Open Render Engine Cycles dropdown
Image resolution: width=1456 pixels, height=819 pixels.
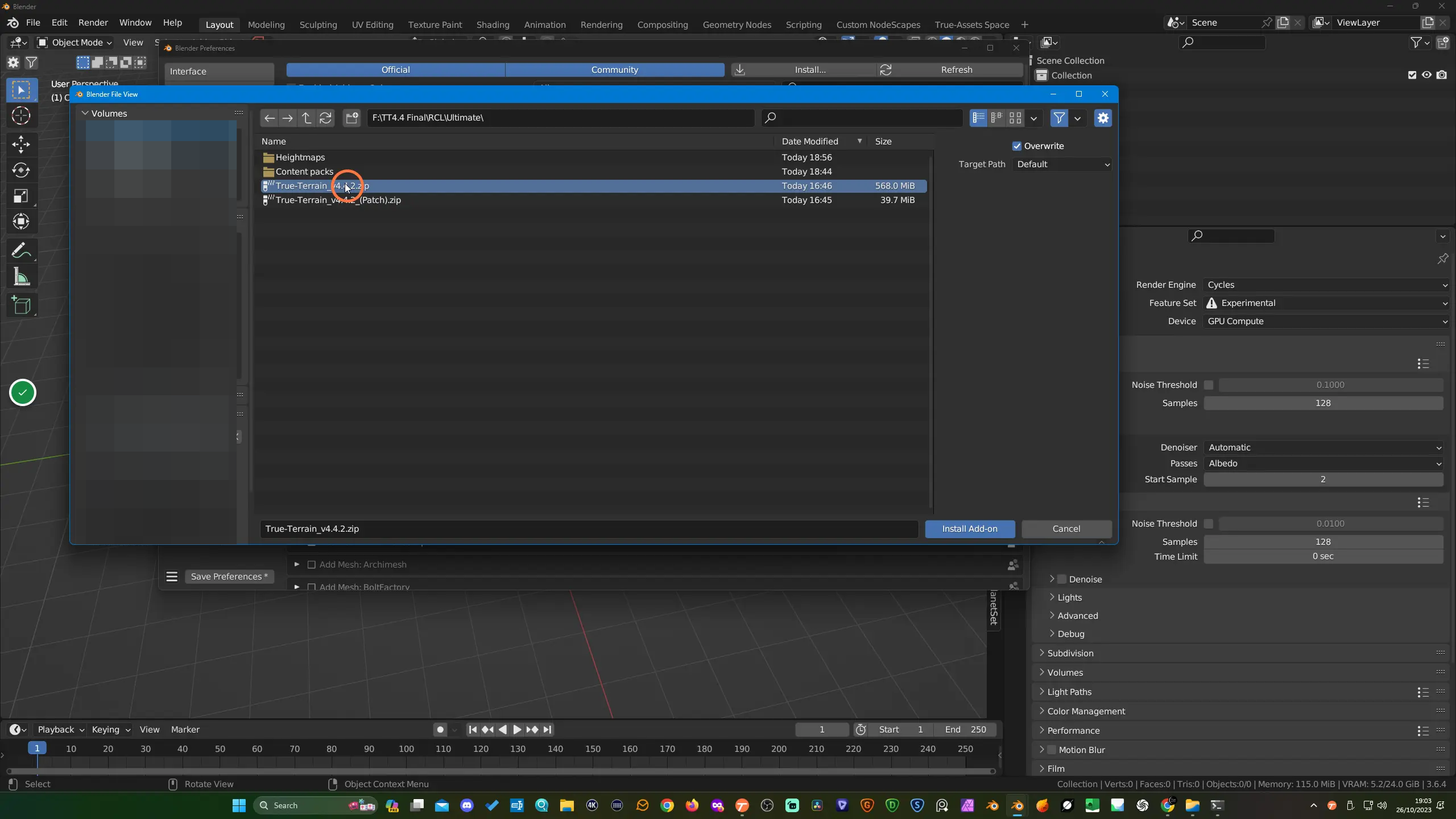click(x=1326, y=285)
